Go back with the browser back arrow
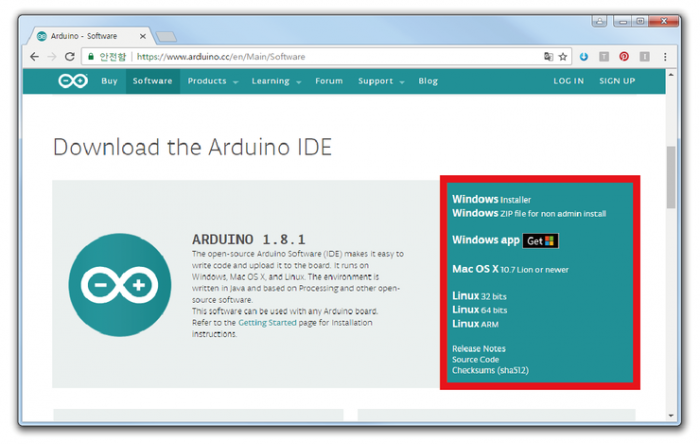 34,57
